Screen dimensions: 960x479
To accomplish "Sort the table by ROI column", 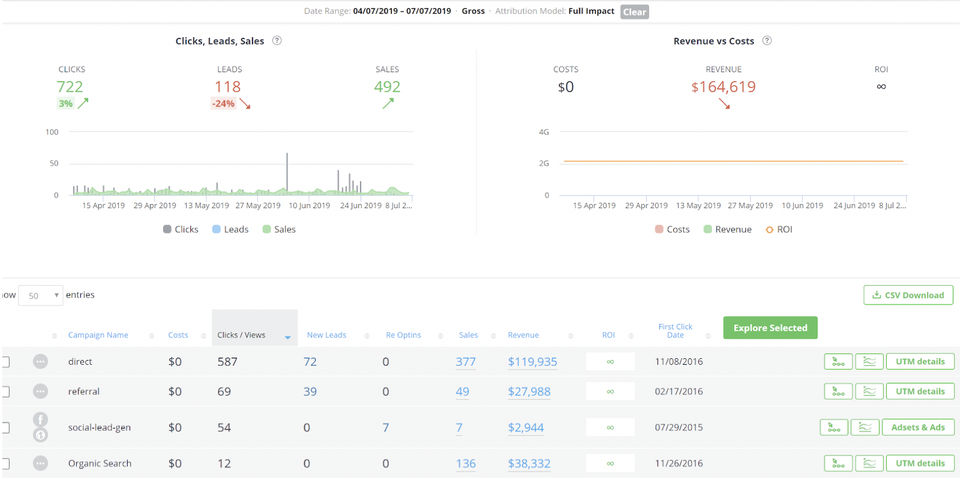I will (609, 335).
